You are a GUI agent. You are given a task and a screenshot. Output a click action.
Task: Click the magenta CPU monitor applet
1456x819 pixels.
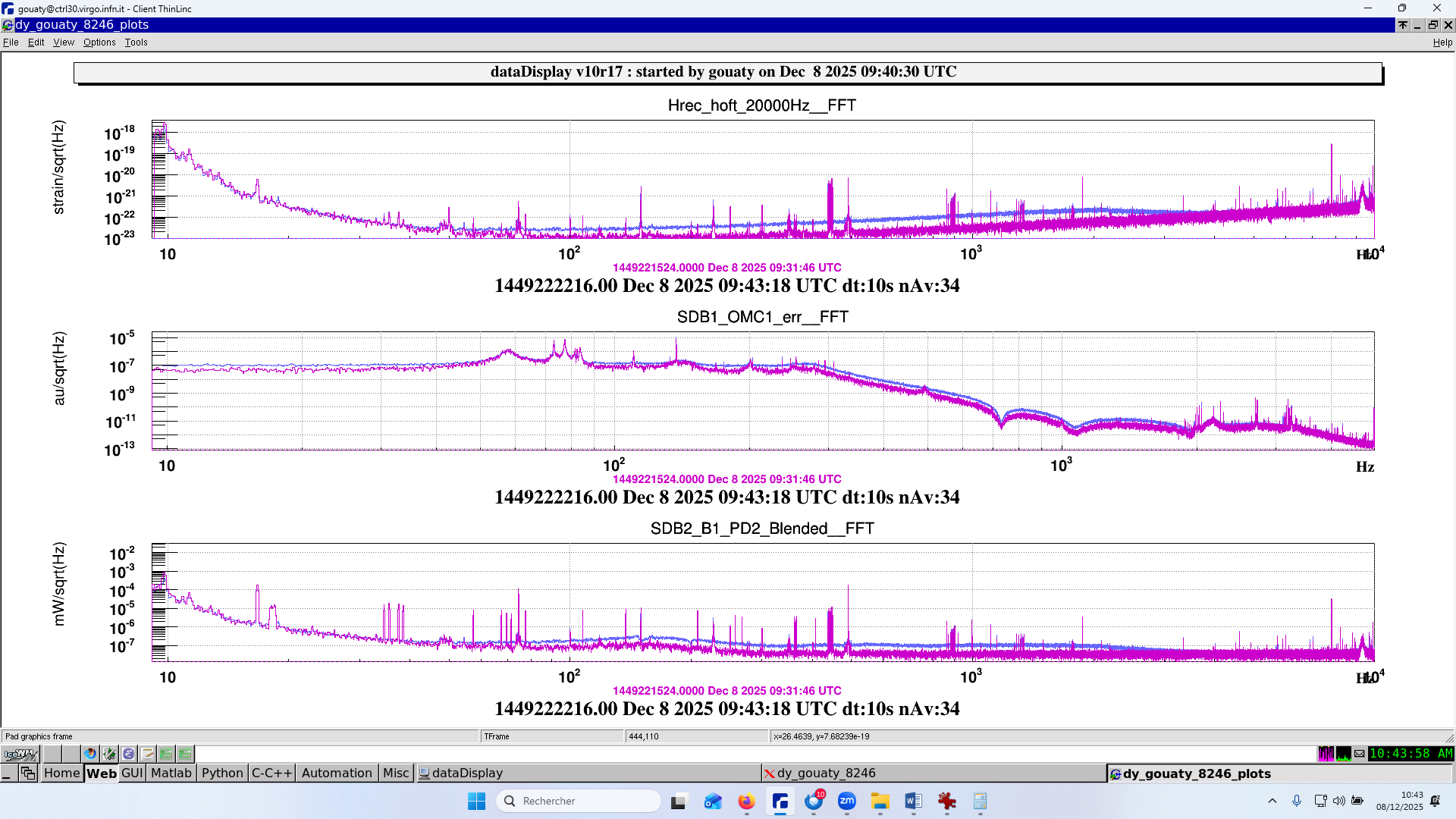coord(1326,754)
